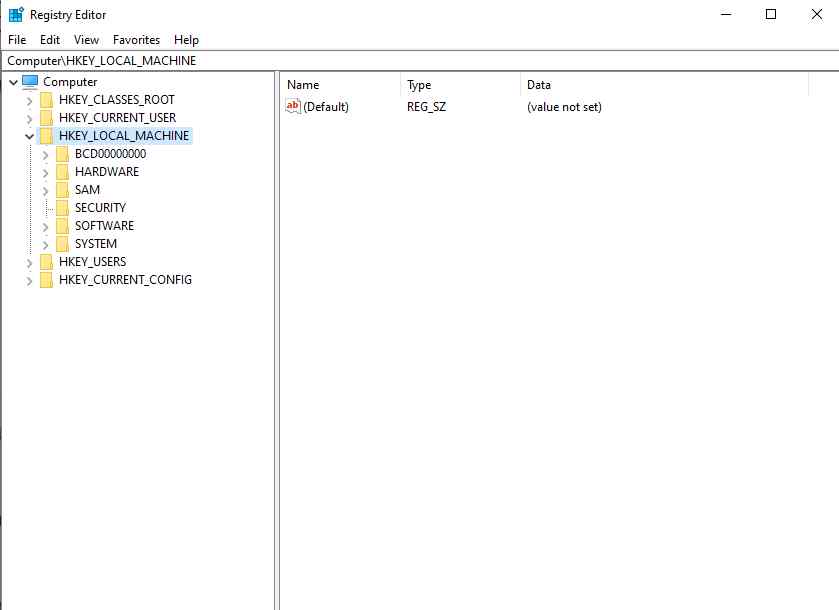Click the SOFTWARE folder icon
Image resolution: width=839 pixels, height=610 pixels.
[x=63, y=226]
